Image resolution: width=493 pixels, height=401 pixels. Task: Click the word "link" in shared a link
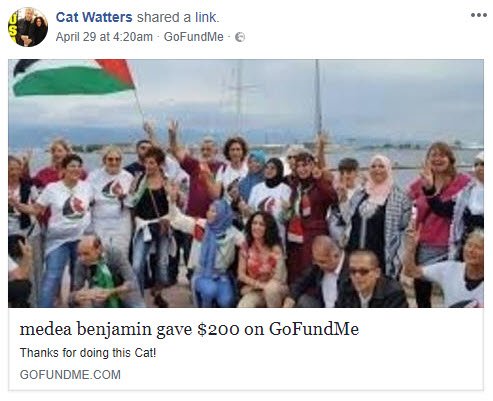[207, 17]
